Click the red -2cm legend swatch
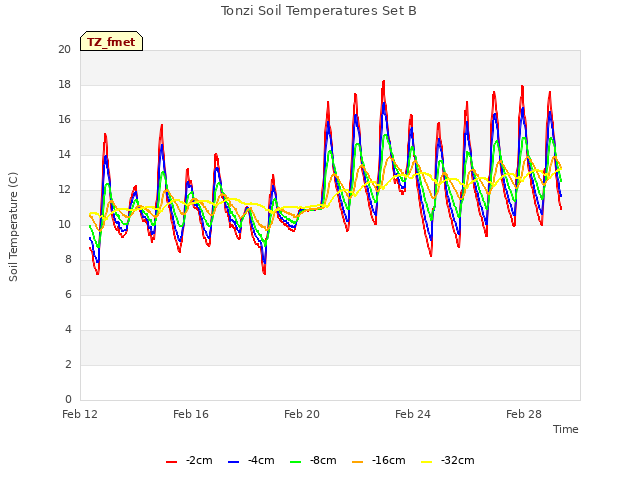The image size is (640, 480). 171,462
